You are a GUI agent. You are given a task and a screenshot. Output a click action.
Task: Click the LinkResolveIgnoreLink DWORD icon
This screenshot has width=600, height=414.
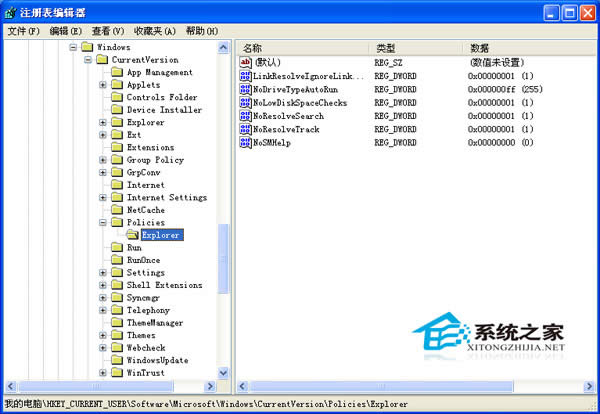coord(245,76)
